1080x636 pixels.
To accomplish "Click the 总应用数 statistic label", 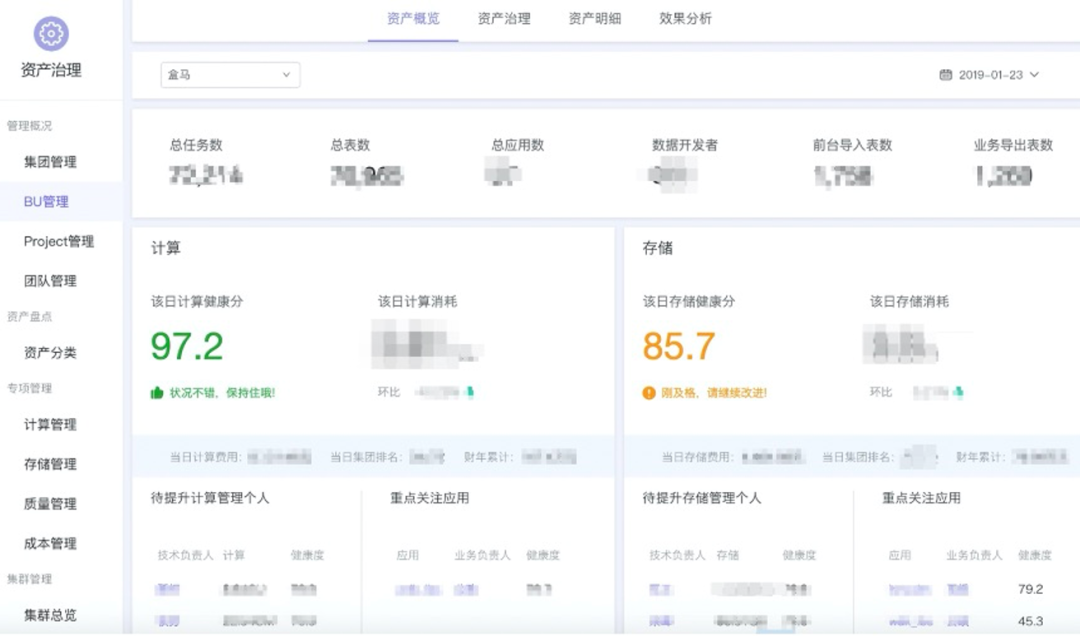I will coord(518,145).
